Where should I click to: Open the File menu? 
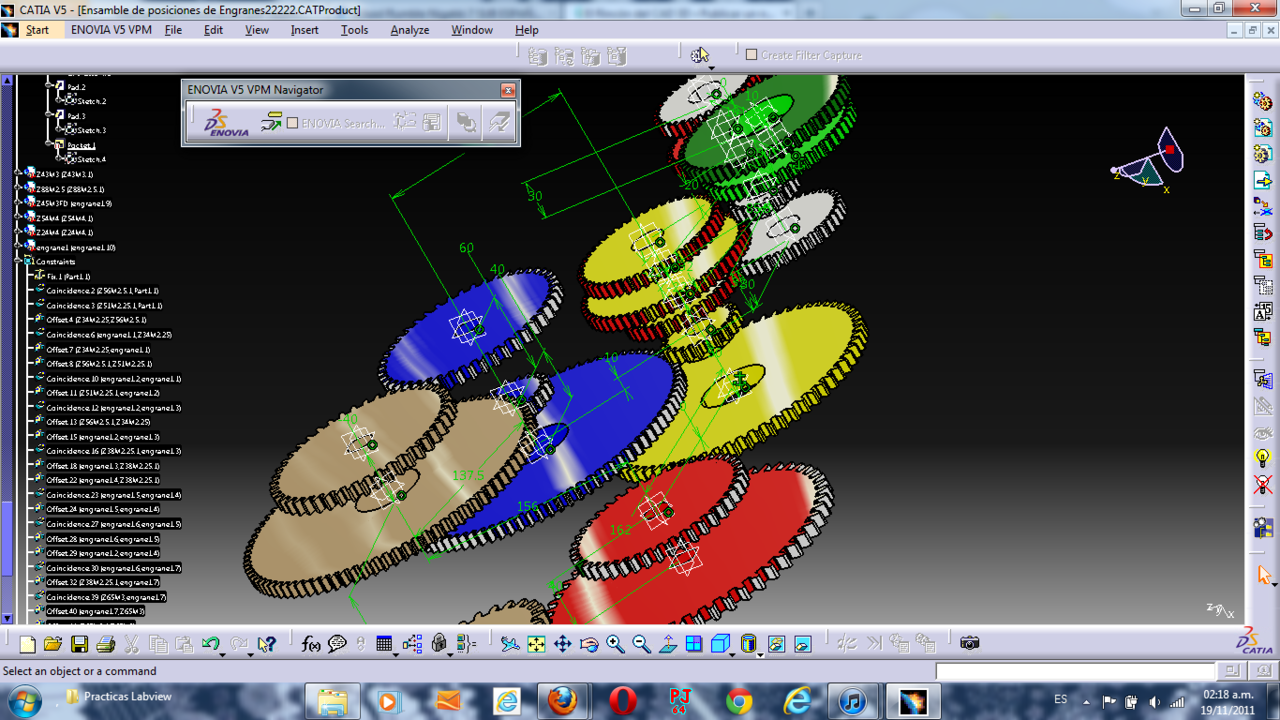[173, 30]
